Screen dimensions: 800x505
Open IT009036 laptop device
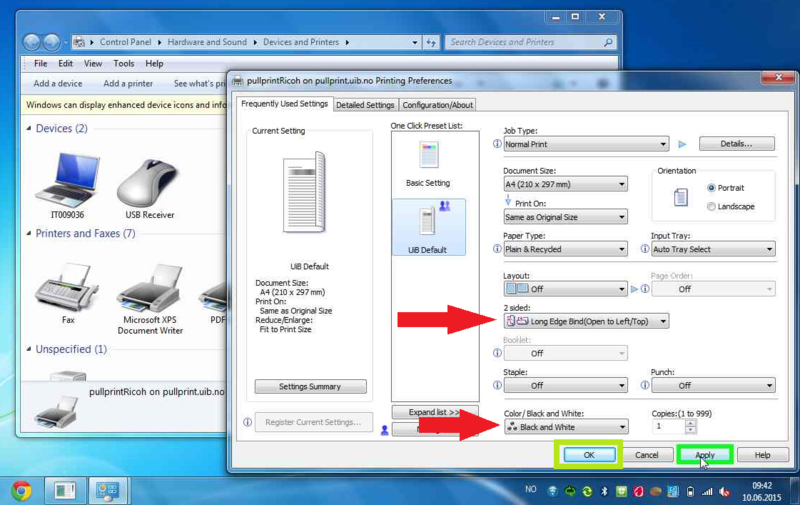pos(67,186)
